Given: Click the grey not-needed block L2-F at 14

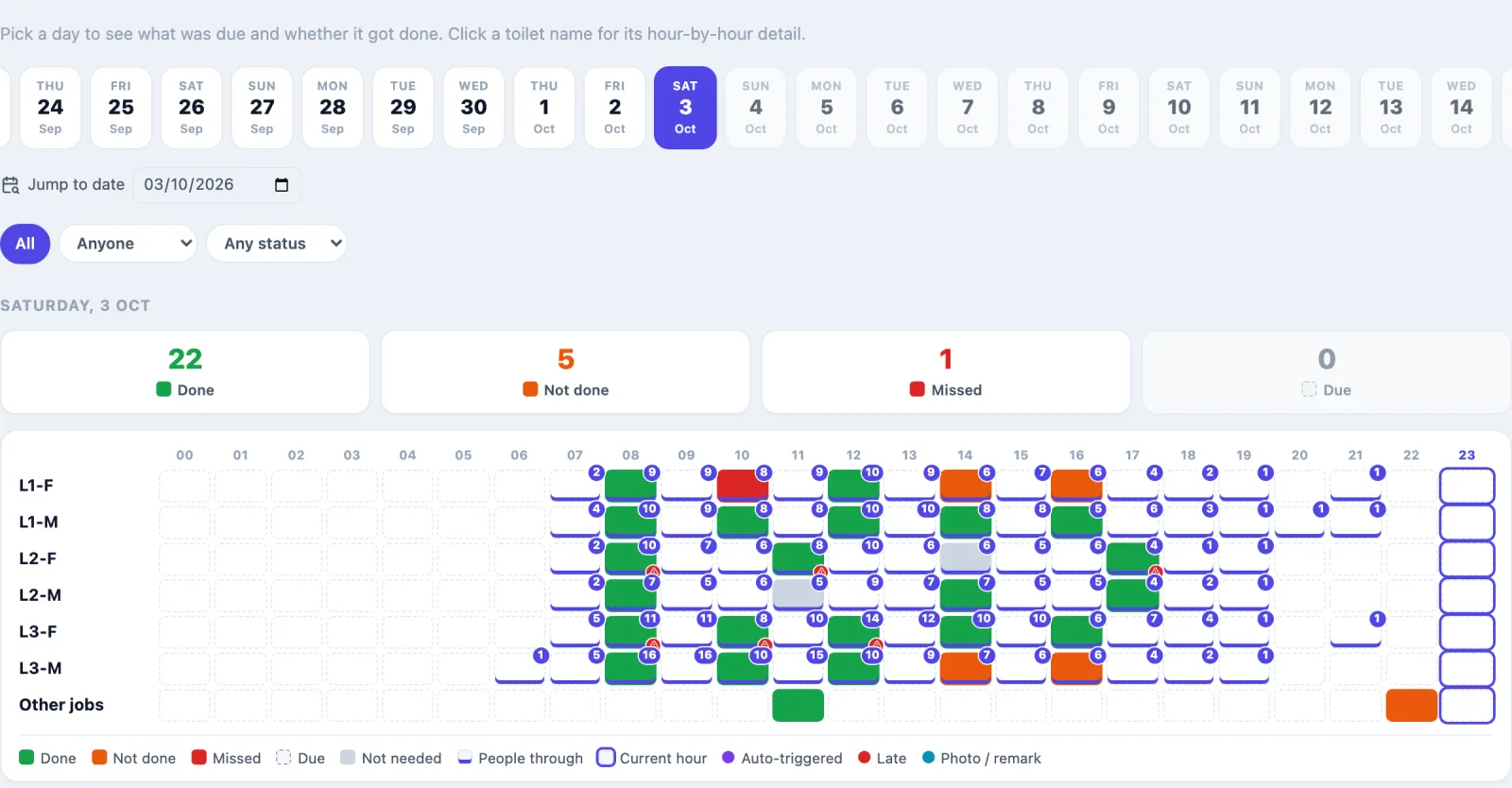Looking at the screenshot, I should pyautogui.click(x=965, y=557).
